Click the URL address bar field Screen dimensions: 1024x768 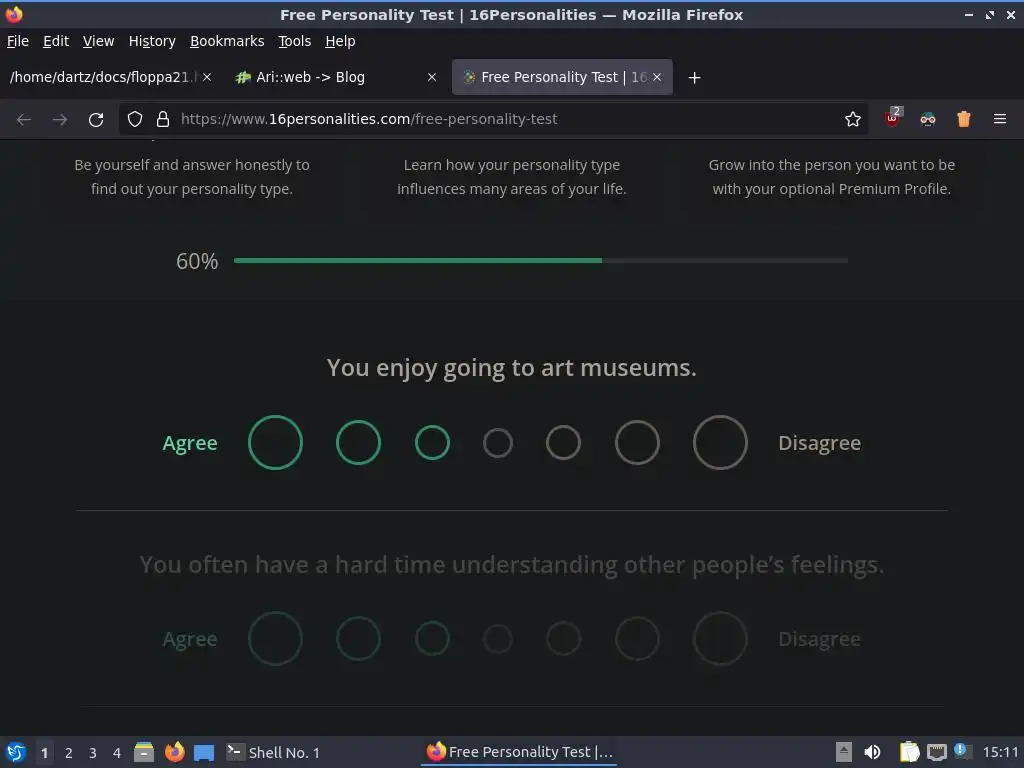pyautogui.click(x=493, y=119)
